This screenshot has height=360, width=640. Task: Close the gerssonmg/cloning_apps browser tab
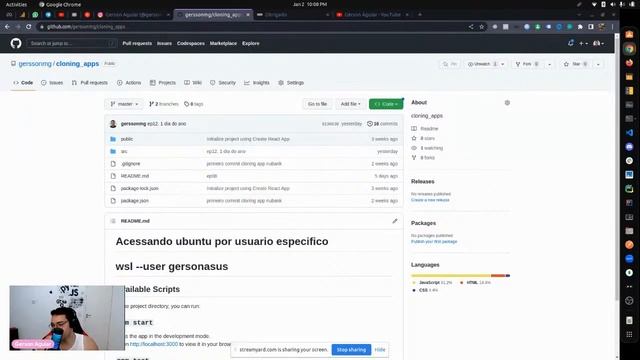tap(248, 15)
